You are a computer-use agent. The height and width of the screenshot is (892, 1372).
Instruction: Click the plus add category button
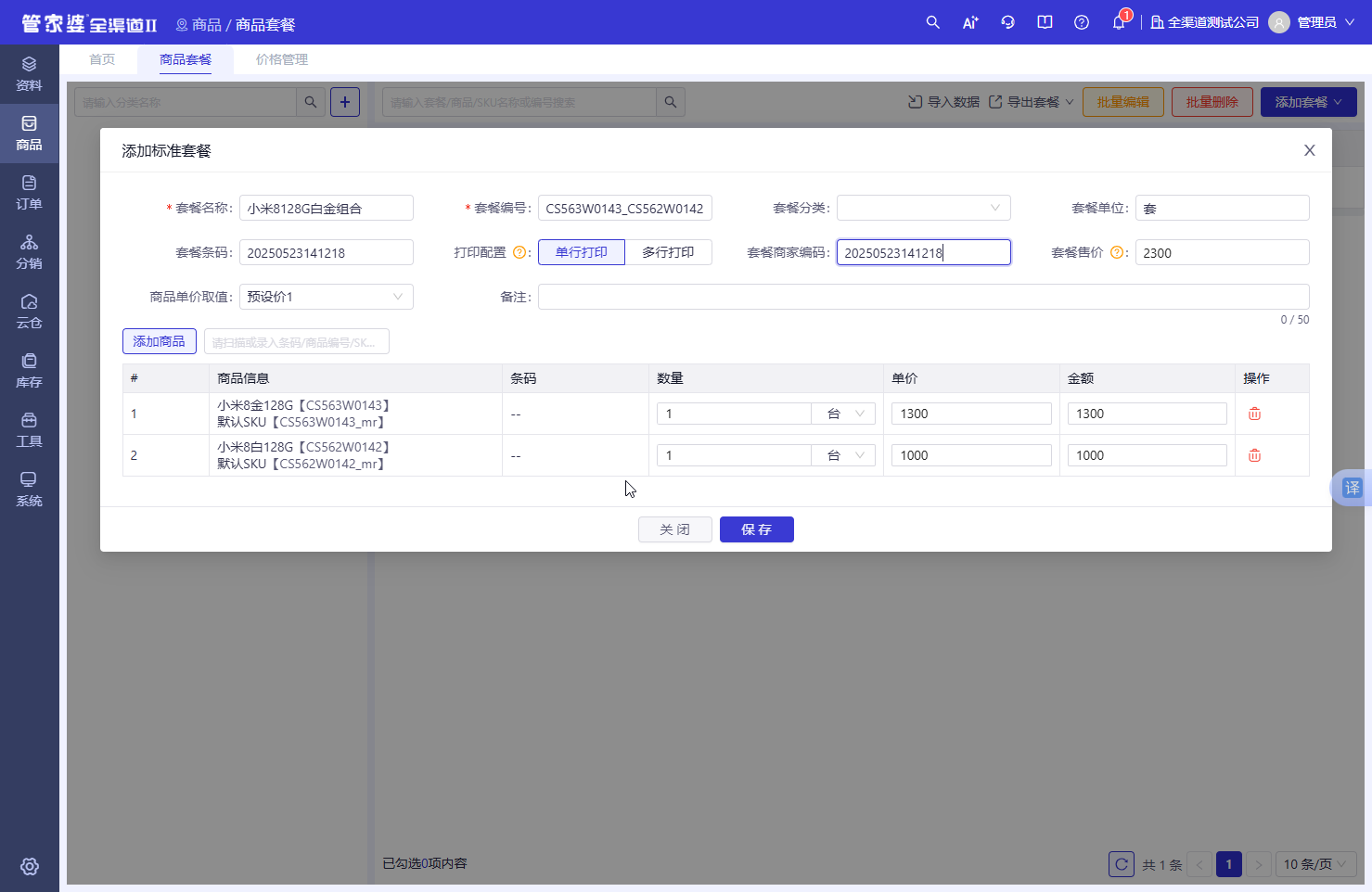pyautogui.click(x=345, y=102)
